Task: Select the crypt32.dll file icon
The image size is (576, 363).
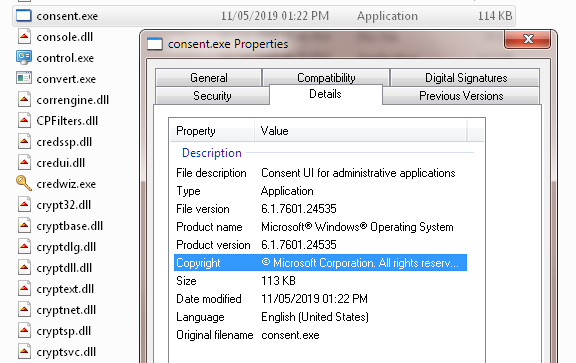Action: point(24,205)
